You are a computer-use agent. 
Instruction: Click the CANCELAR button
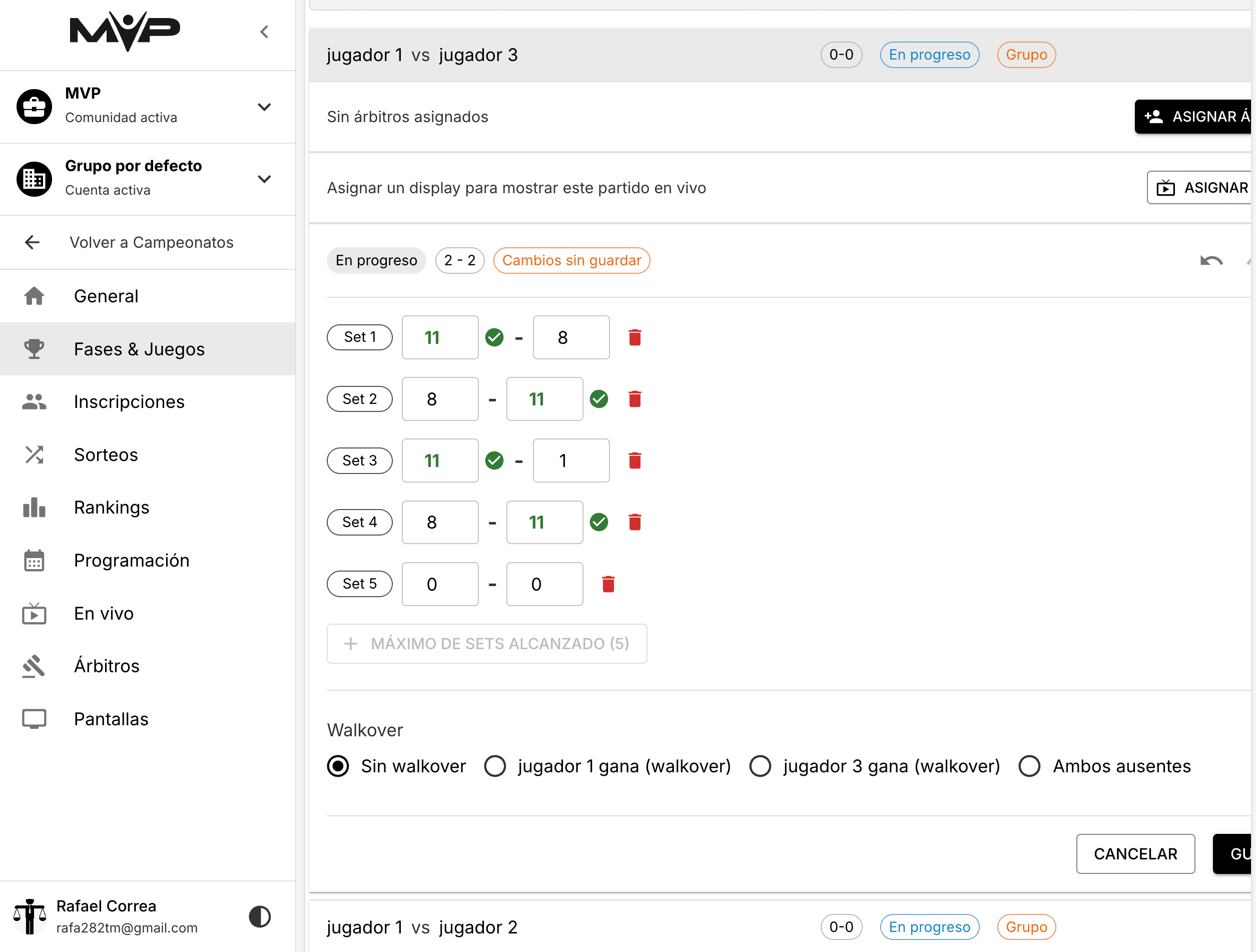(1135, 854)
